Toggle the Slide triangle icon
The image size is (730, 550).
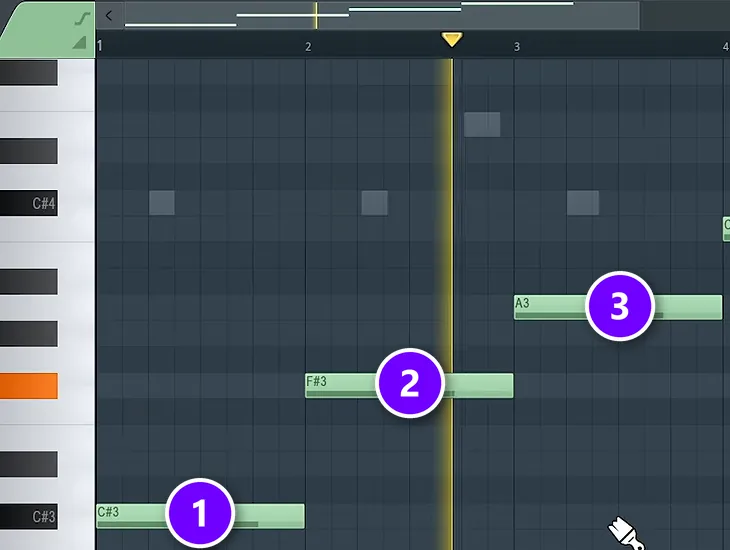pyautogui.click(x=80, y=42)
